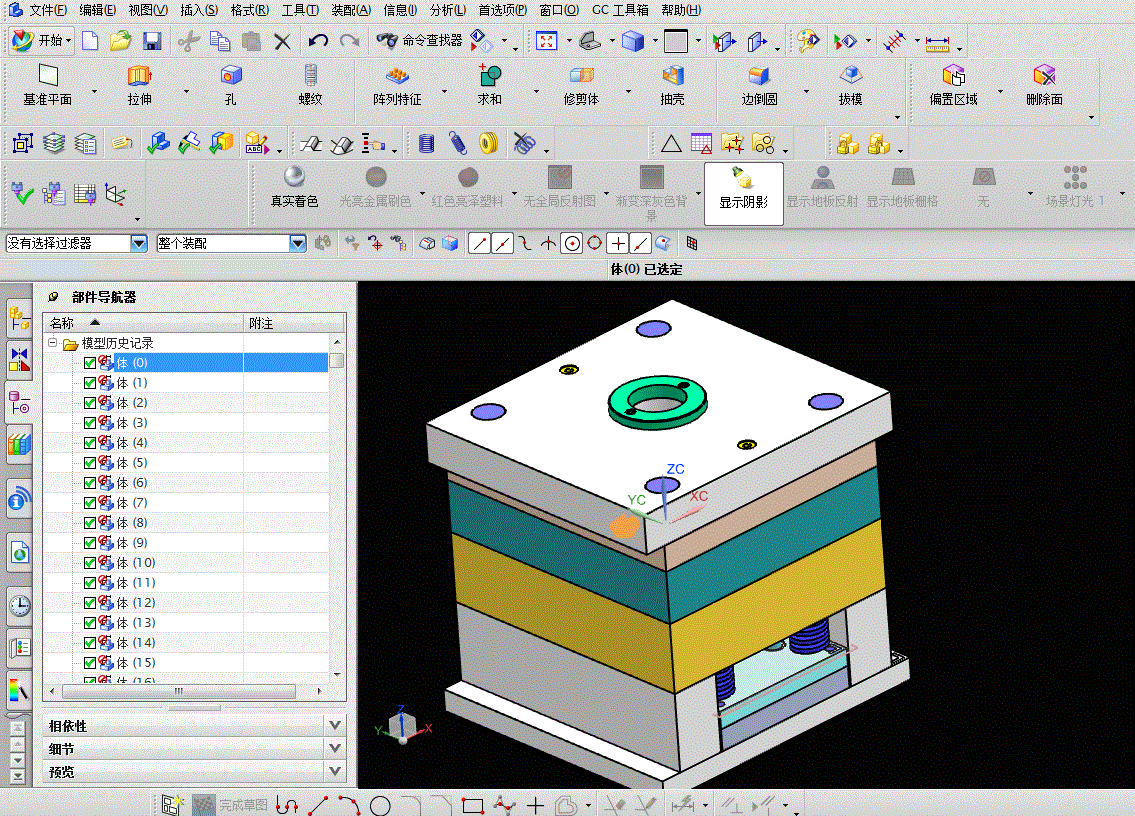Open the 视图(V) menu
This screenshot has height=816, width=1135.
148,10
